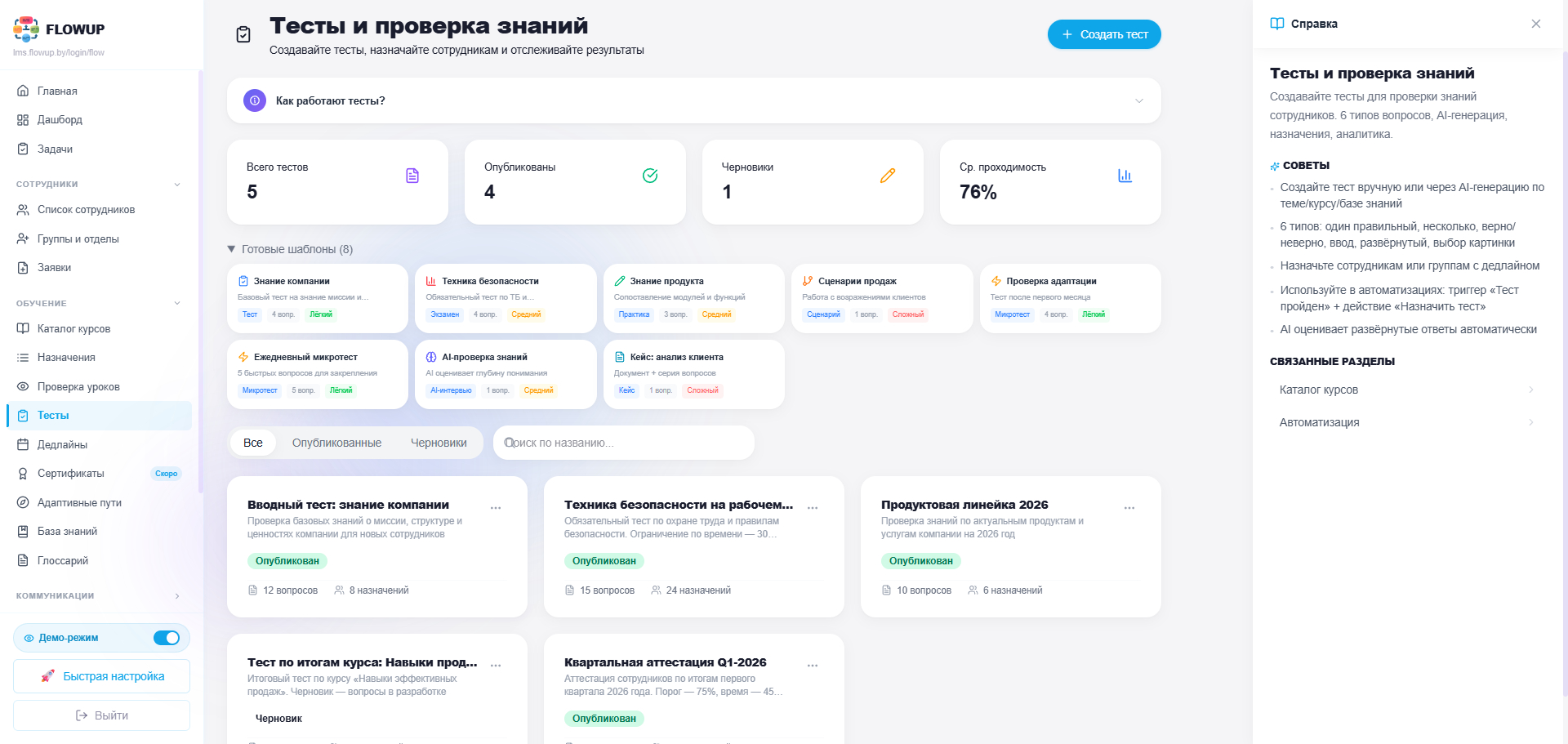The width and height of the screenshot is (1568, 744).
Task: Open the Тест по итогам курса card
Action: pyautogui.click(x=377, y=688)
